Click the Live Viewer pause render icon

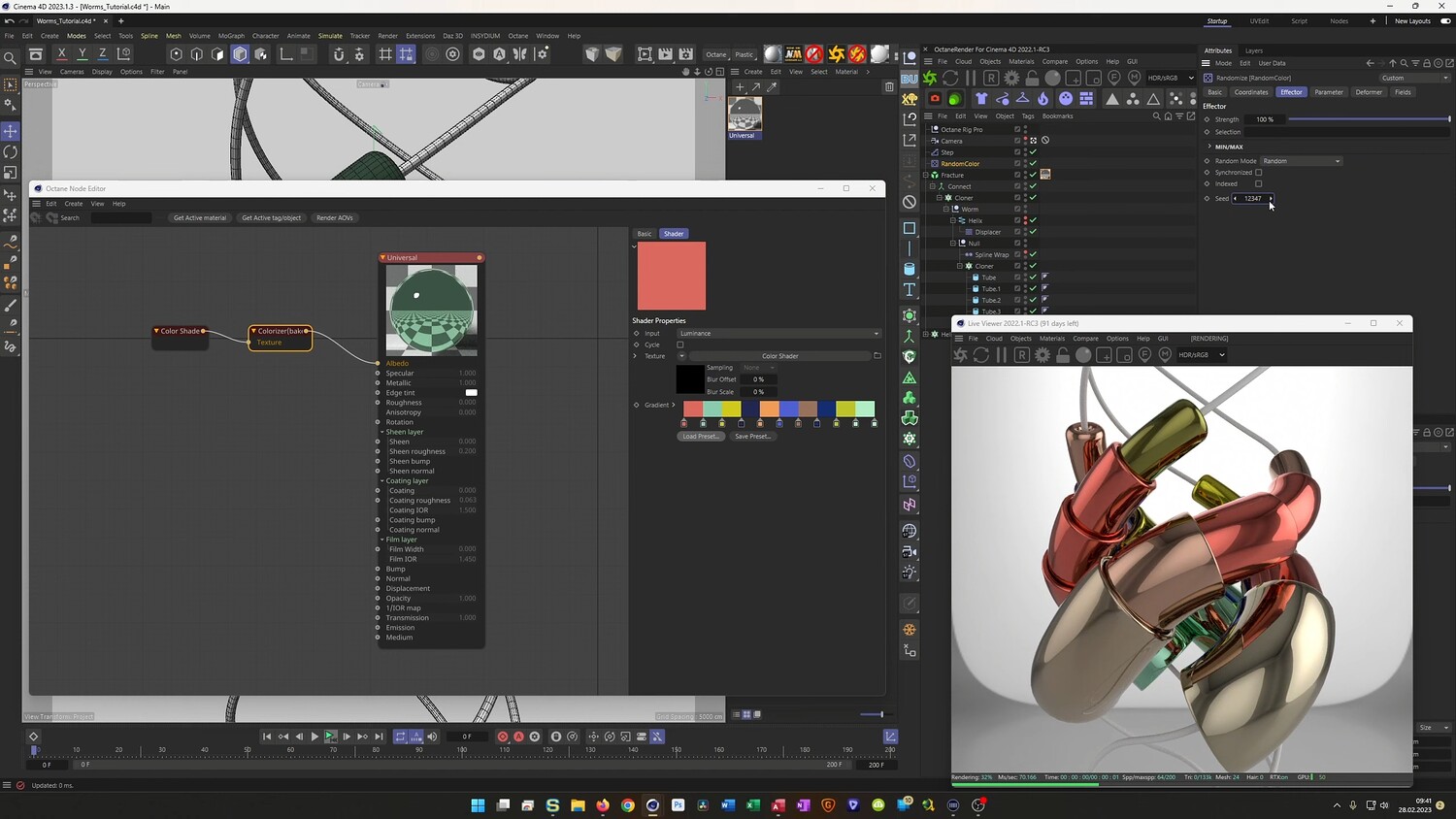[x=1002, y=355]
